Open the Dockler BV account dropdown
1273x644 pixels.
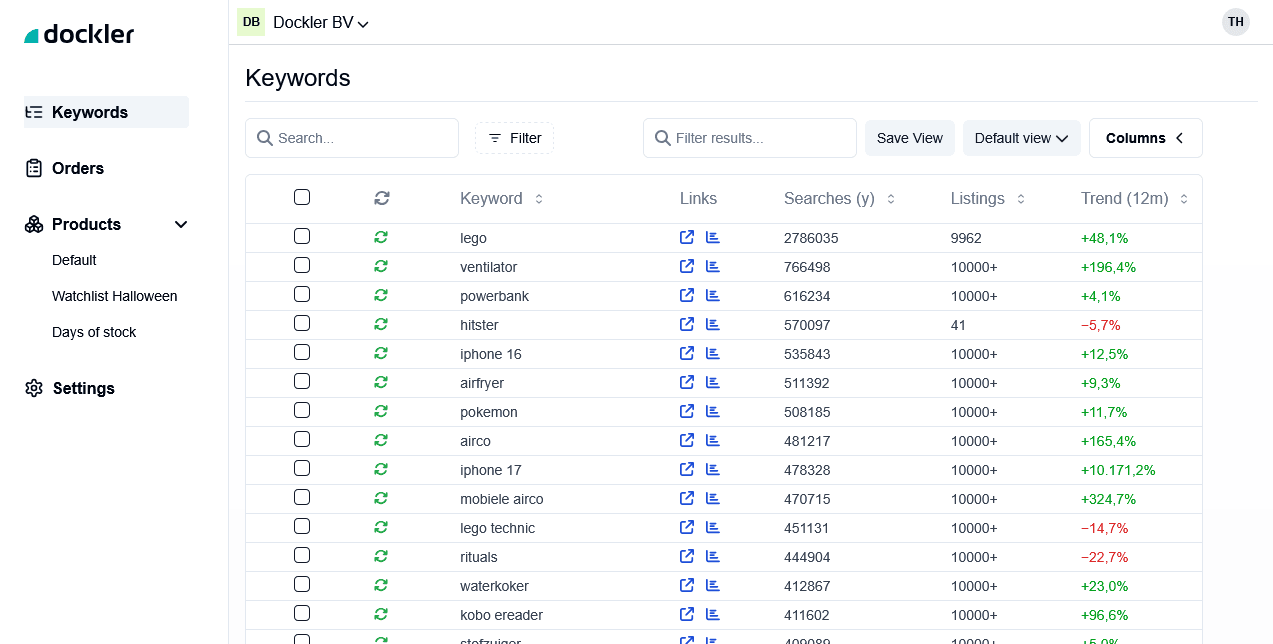pos(305,22)
